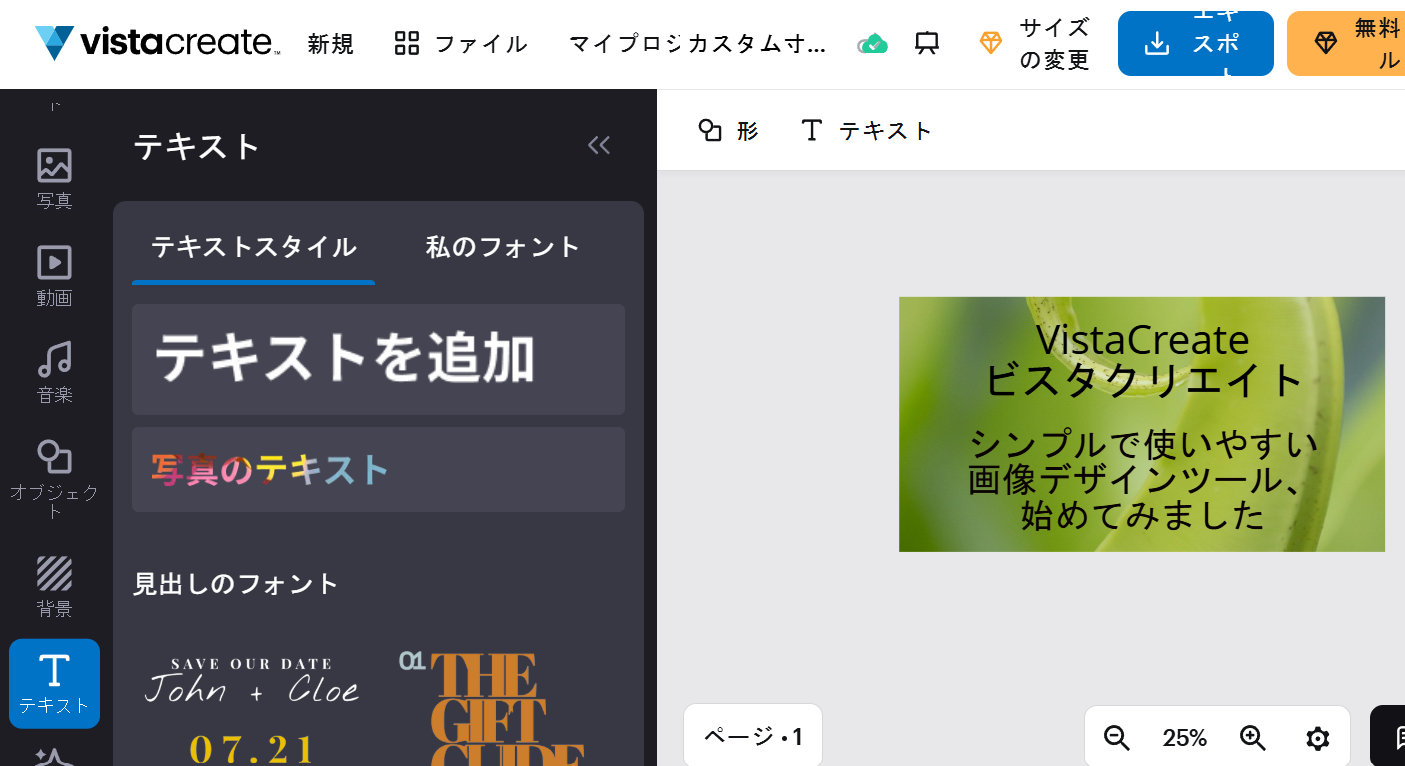This screenshot has height=766, width=1405.
Task: Switch to 私のフォント tab
Action: (503, 247)
